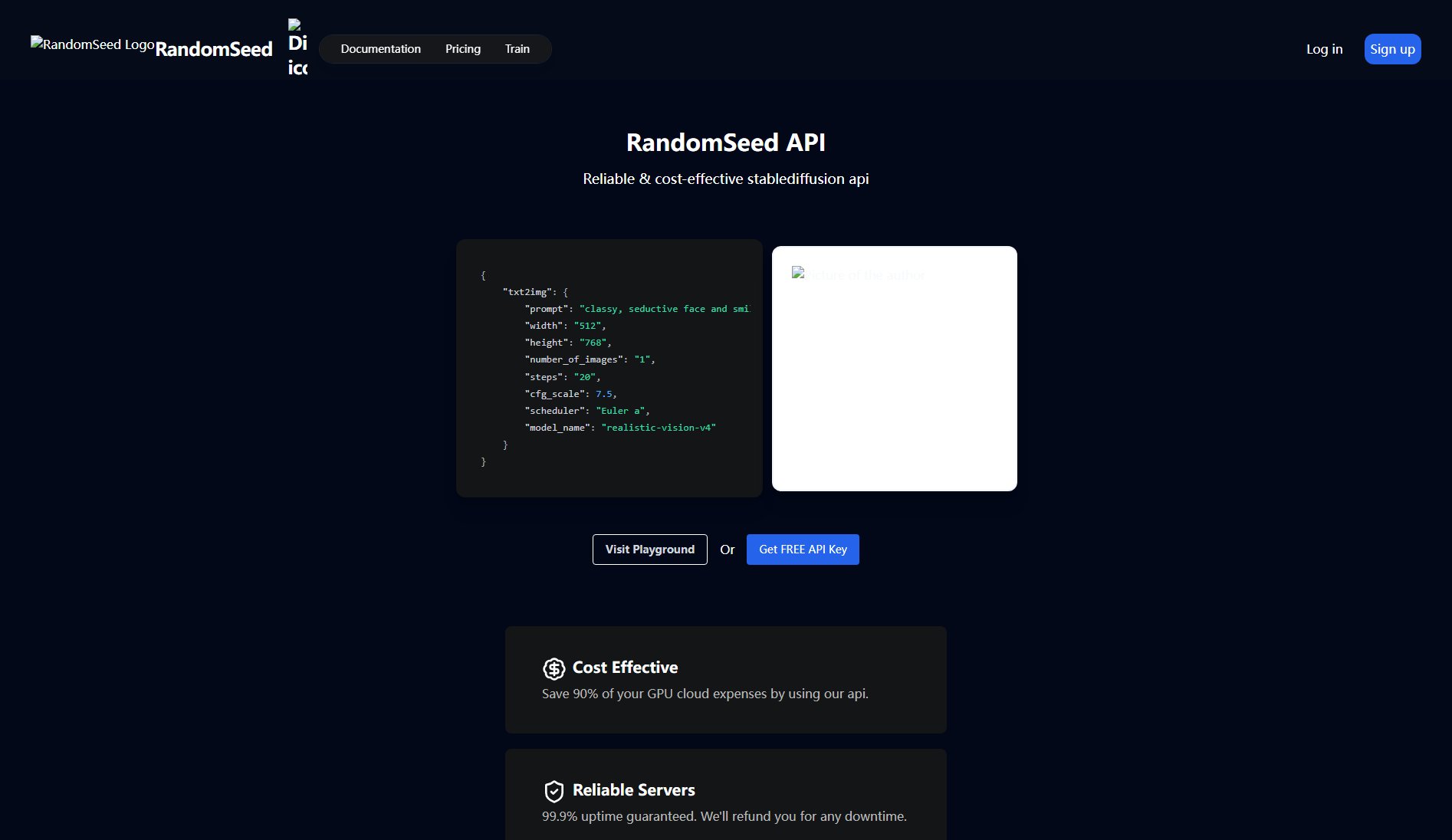Click the Log in link
Viewport: 1452px width, 840px height.
pos(1325,49)
